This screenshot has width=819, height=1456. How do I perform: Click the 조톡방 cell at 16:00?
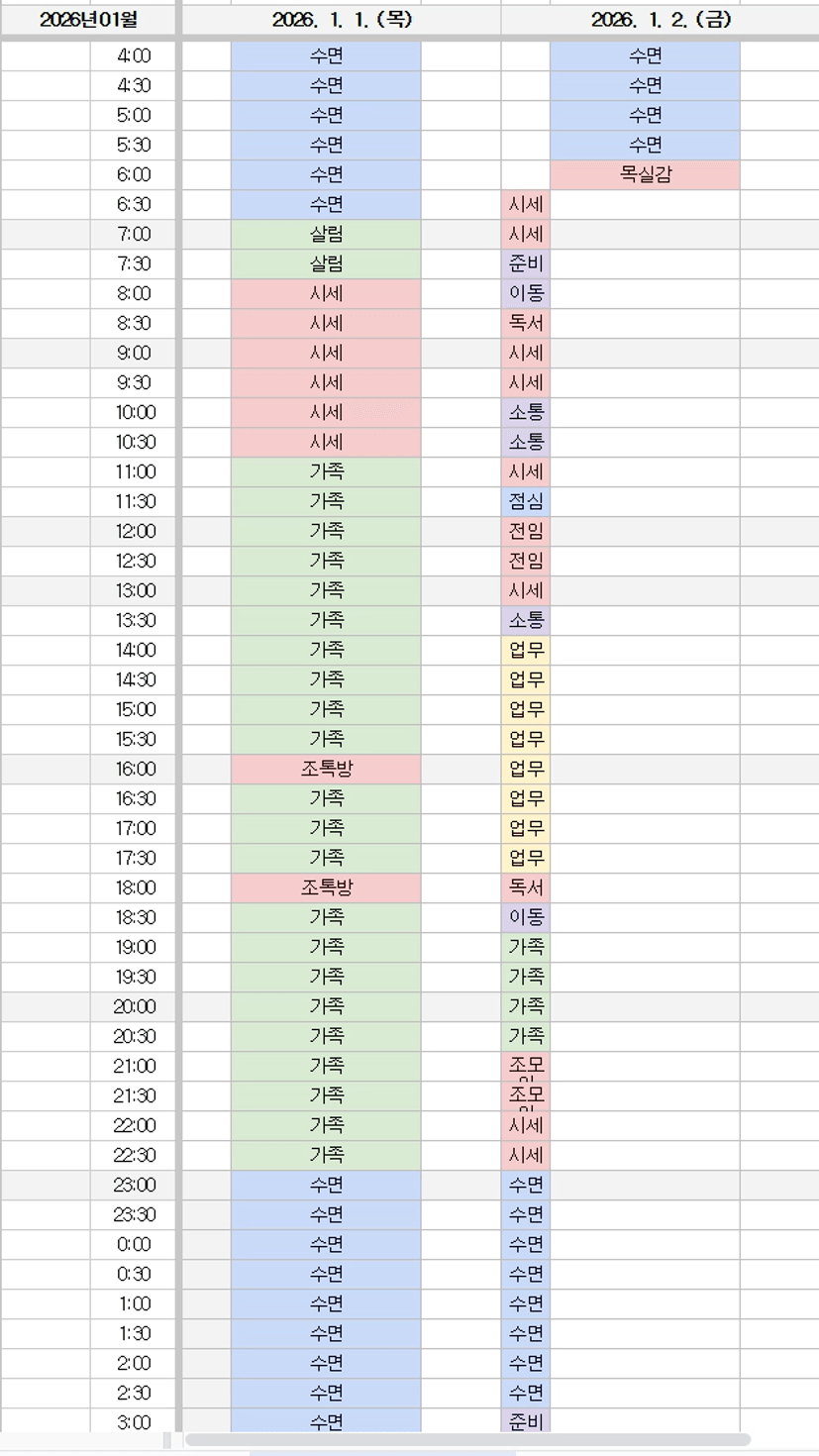tap(326, 770)
